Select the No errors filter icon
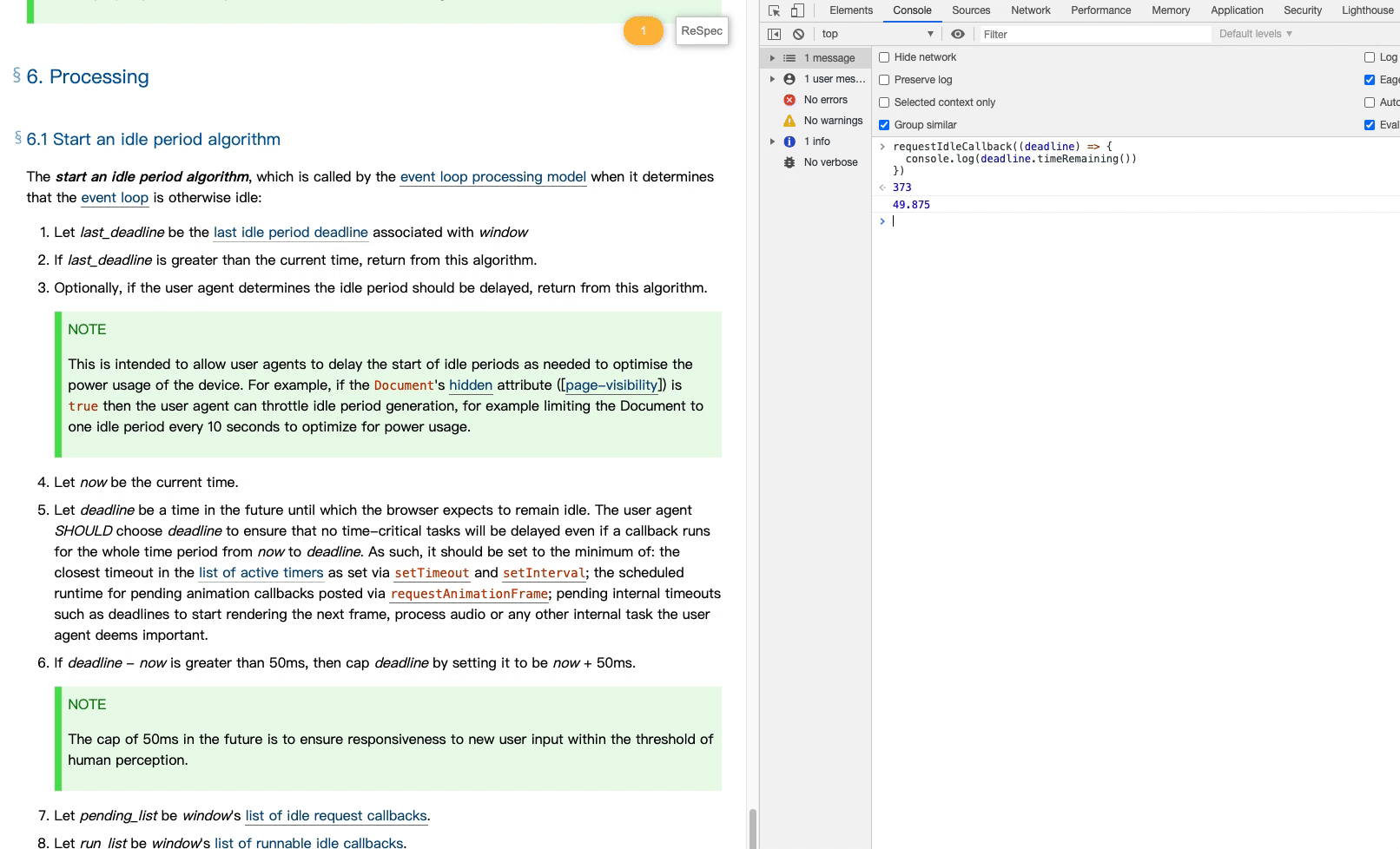 pyautogui.click(x=789, y=100)
